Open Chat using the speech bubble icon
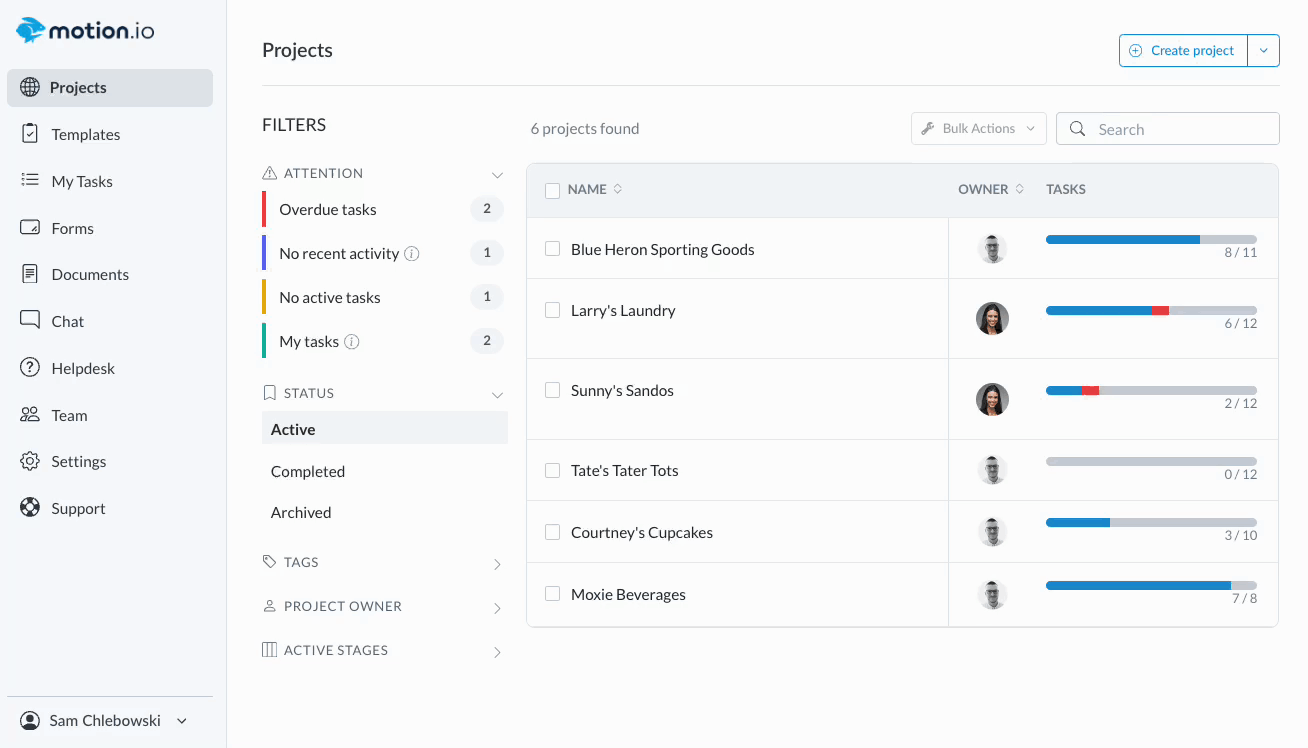 pyautogui.click(x=30, y=321)
